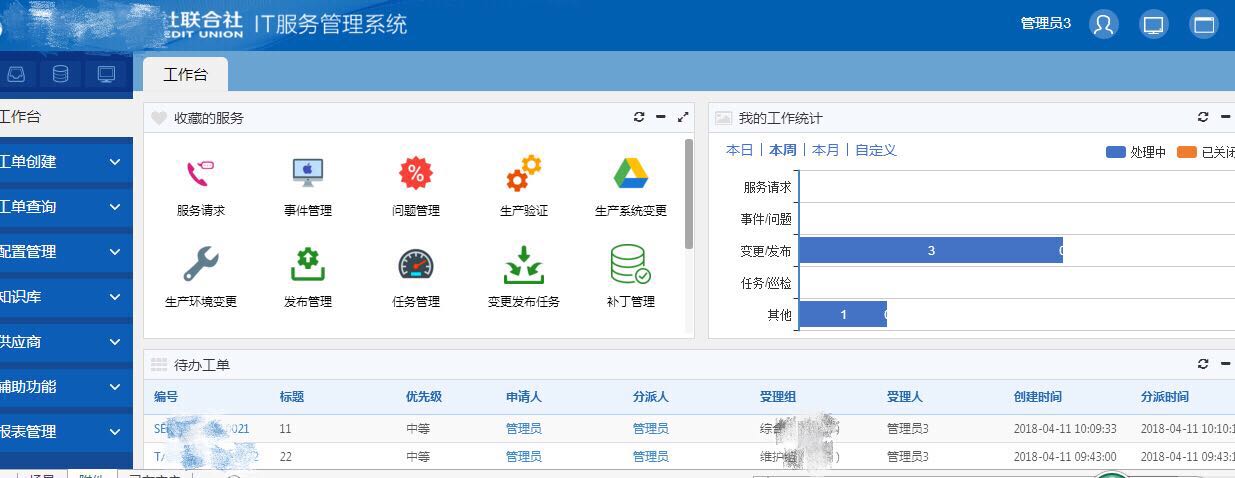
Task: Maximize the 收藏的服务 panel
Action: [x=683, y=117]
